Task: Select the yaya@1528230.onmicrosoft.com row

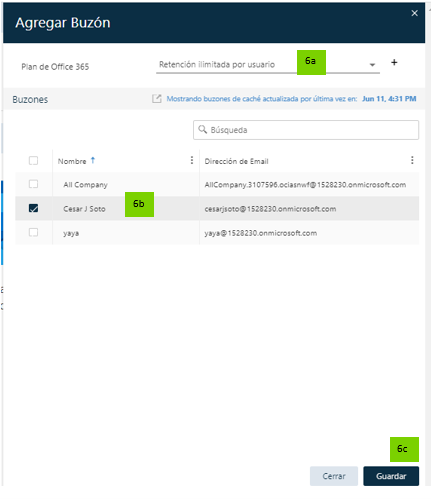Action: (217, 233)
